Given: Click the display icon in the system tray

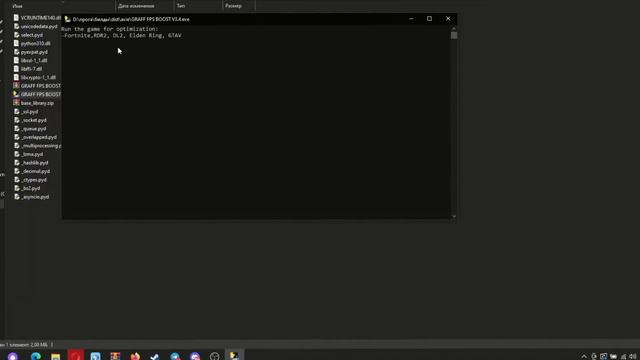Looking at the screenshot, I should [x=603, y=356].
